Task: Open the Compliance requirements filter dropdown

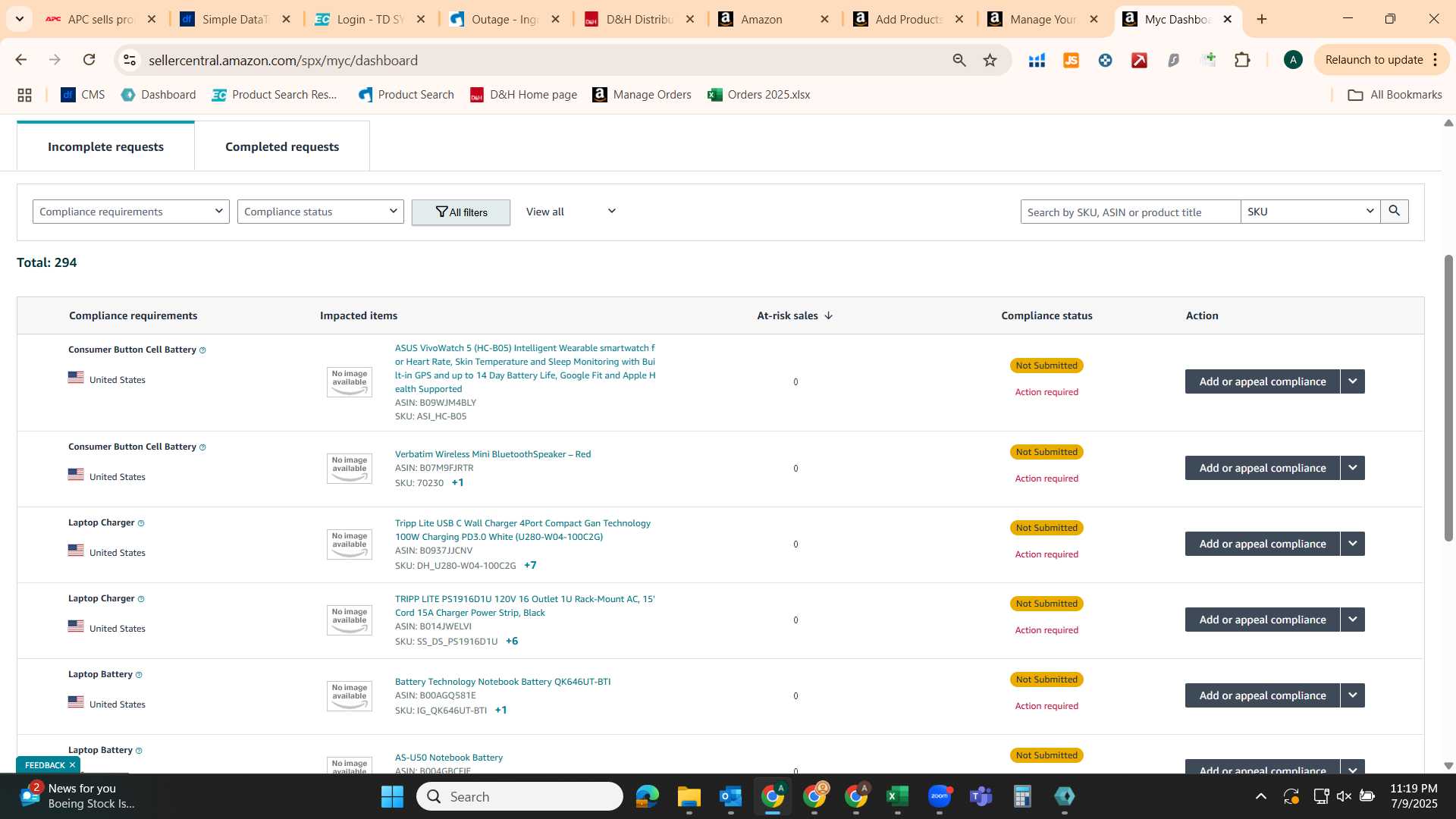Action: [130, 212]
